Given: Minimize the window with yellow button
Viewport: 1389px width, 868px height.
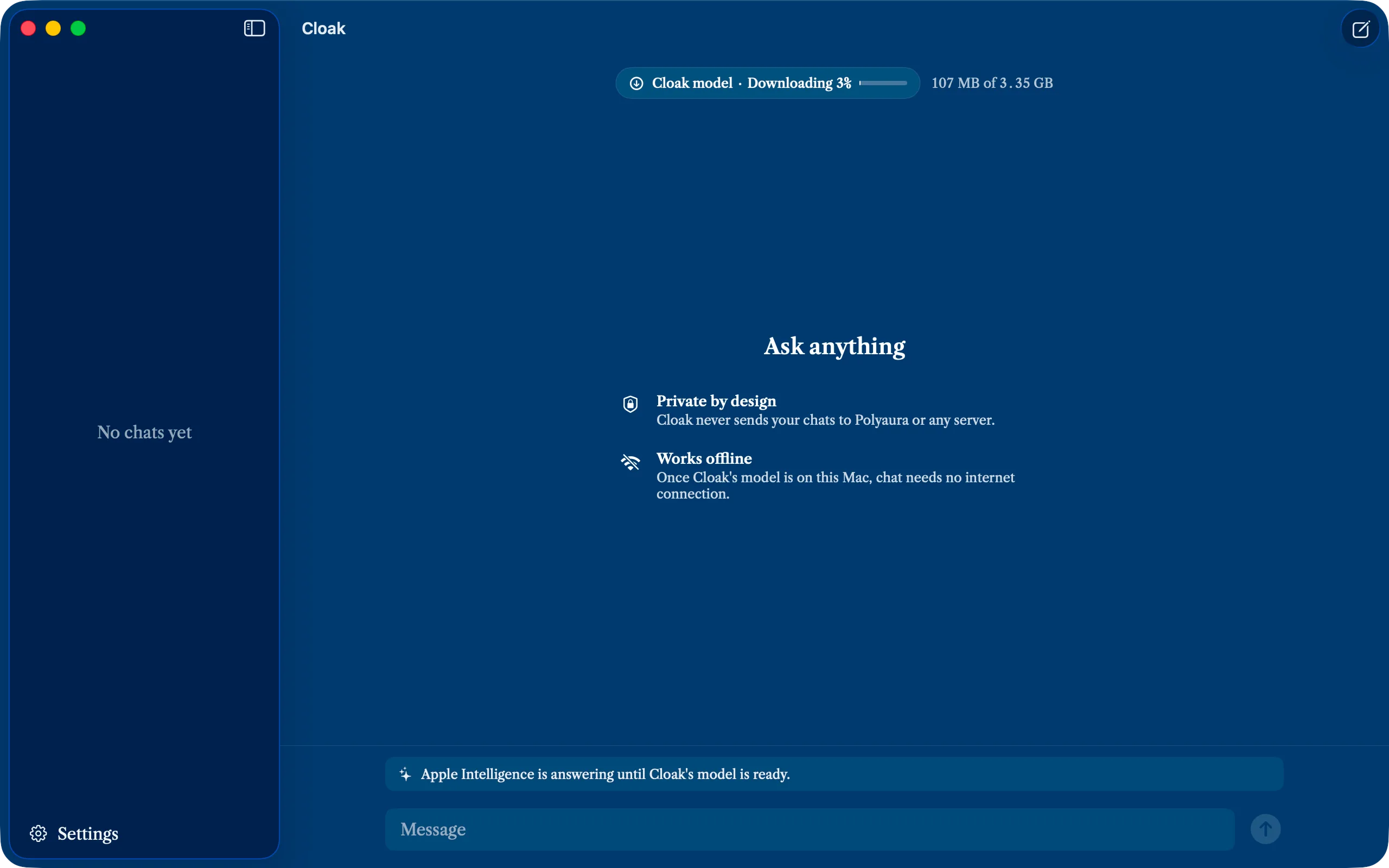Looking at the screenshot, I should pyautogui.click(x=53, y=28).
